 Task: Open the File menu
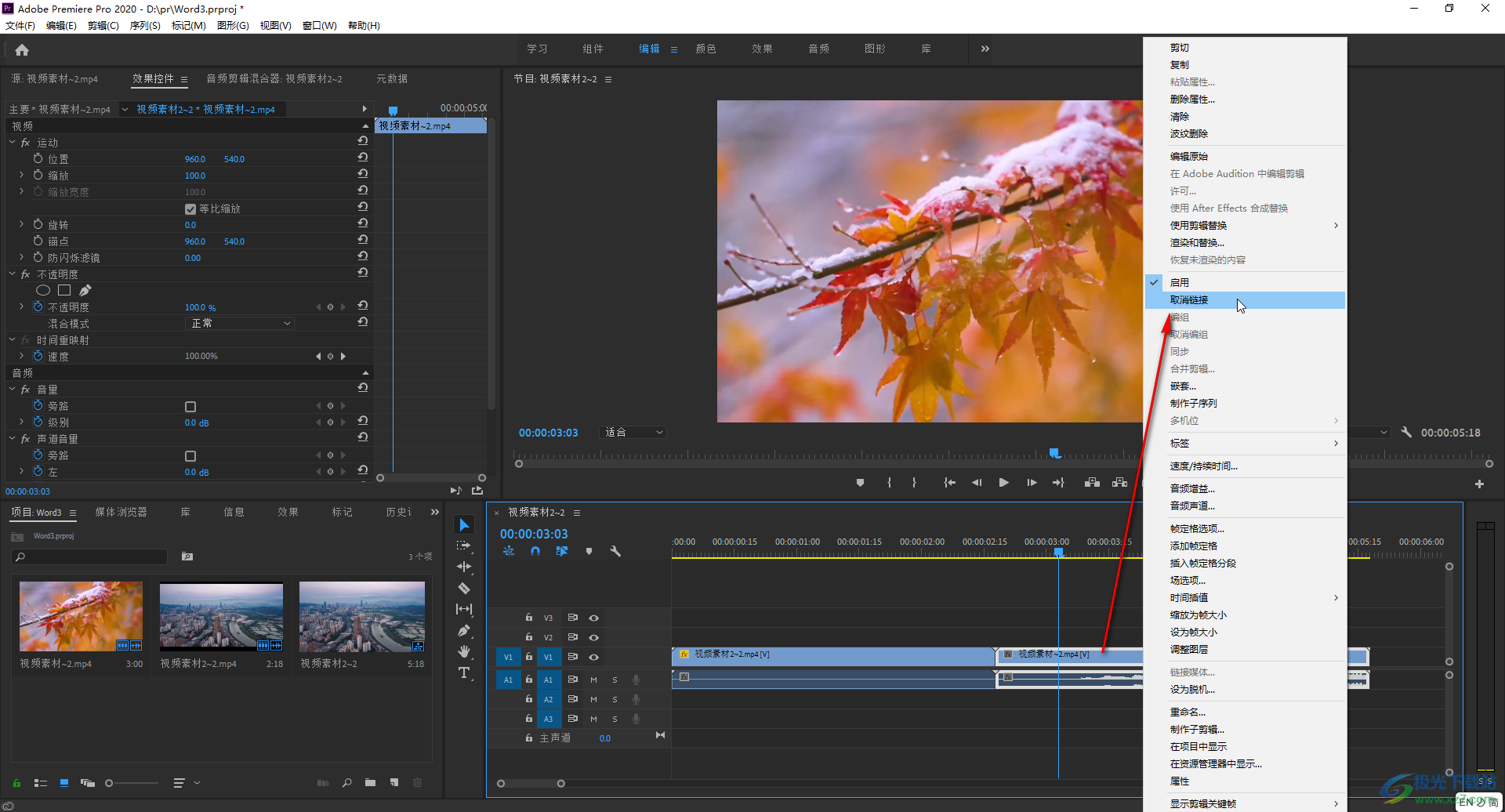[x=20, y=26]
